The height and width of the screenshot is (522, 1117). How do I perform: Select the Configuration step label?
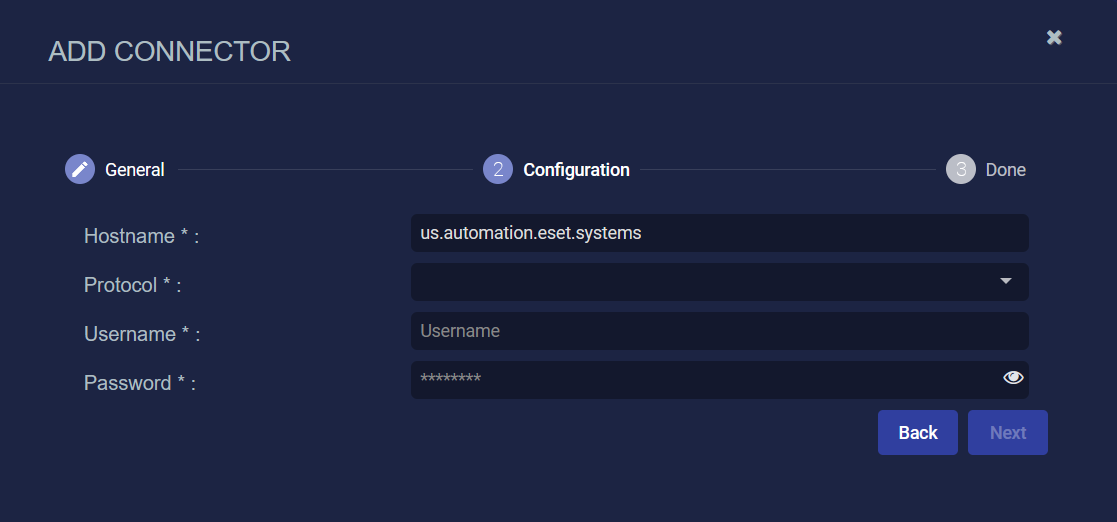pos(576,170)
